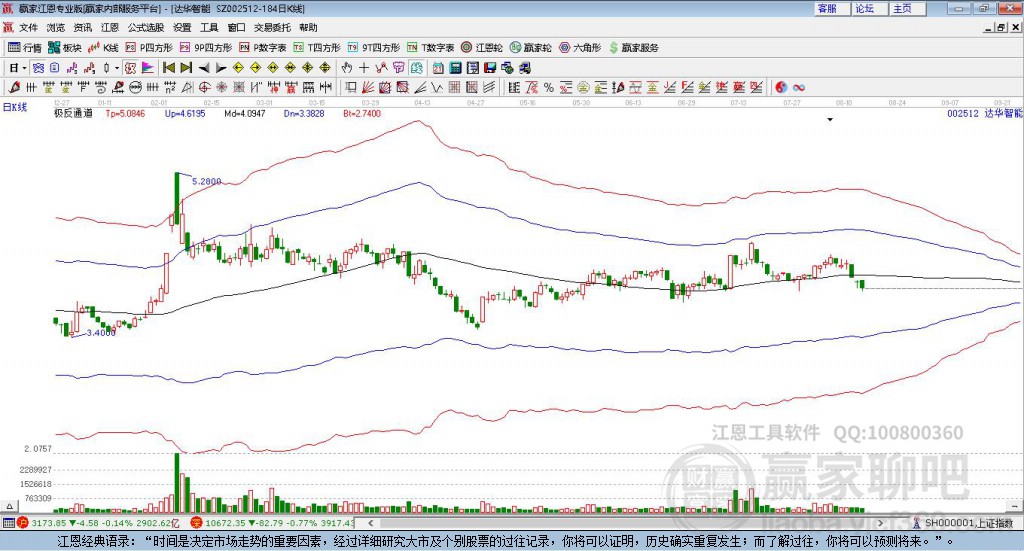Click the blue infinity loop icon
Screen dimensions: 1024x551
(799, 87)
